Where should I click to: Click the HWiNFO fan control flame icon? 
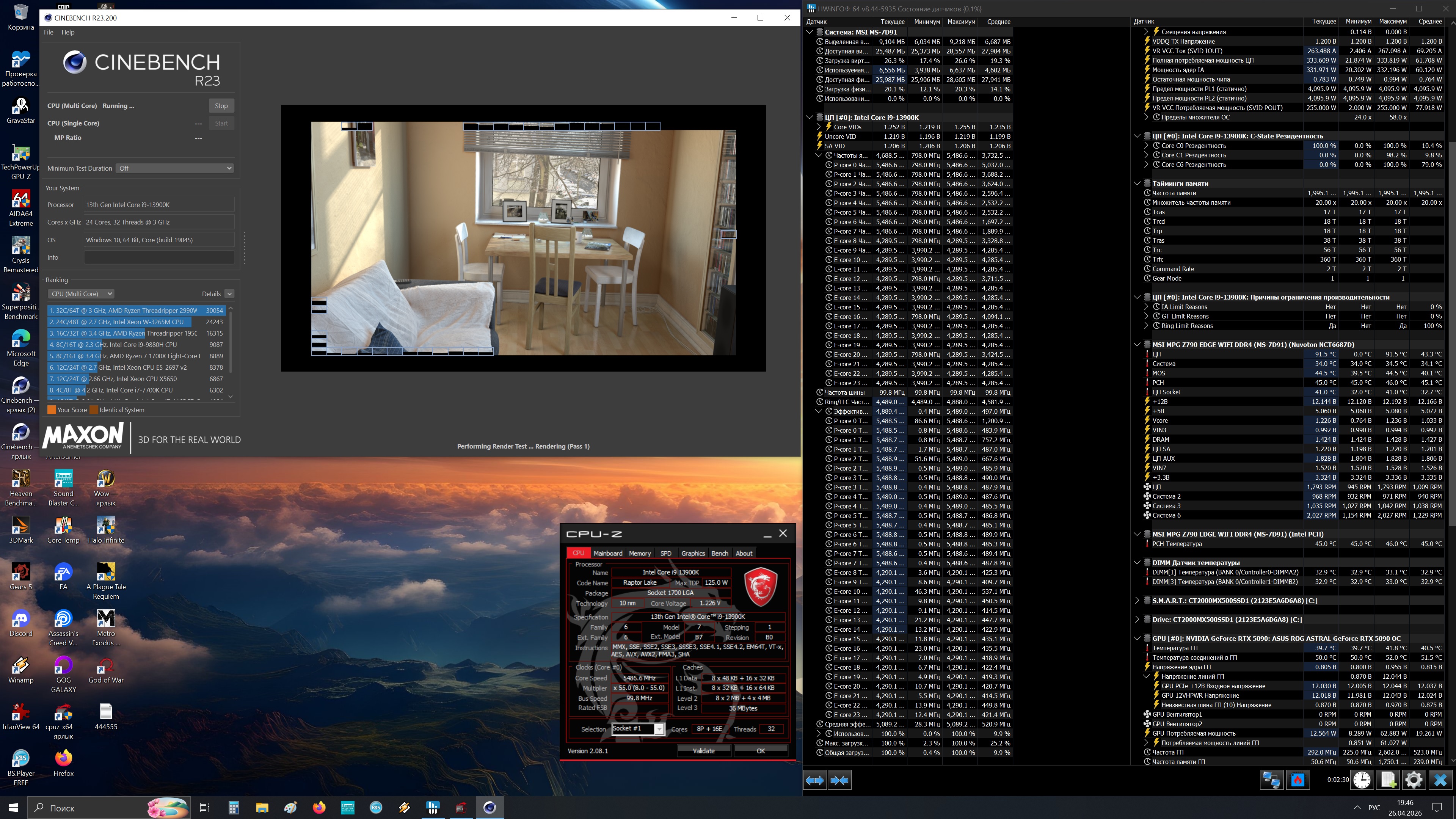[1298, 780]
